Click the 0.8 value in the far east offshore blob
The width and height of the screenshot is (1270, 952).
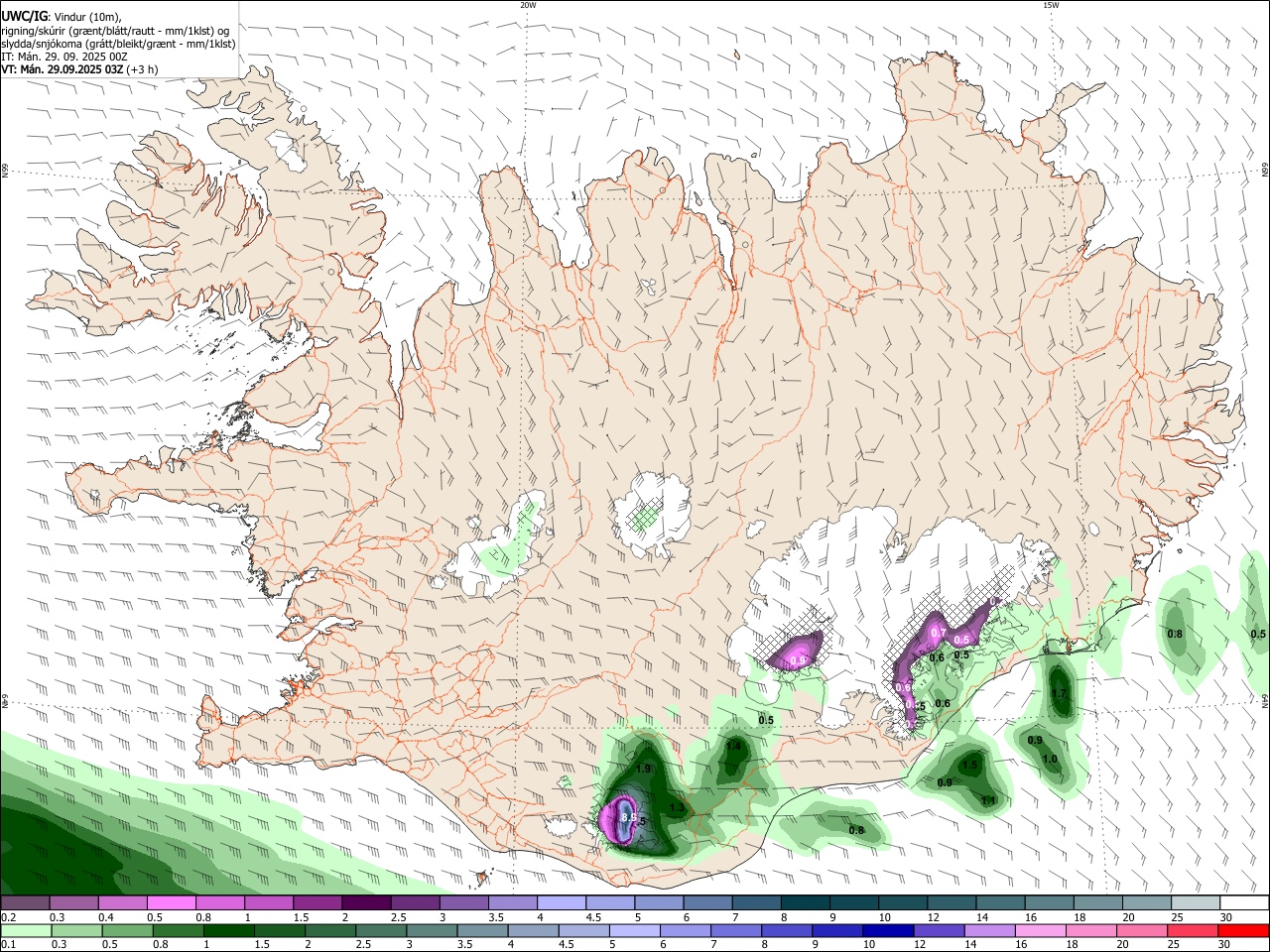pyautogui.click(x=1175, y=633)
